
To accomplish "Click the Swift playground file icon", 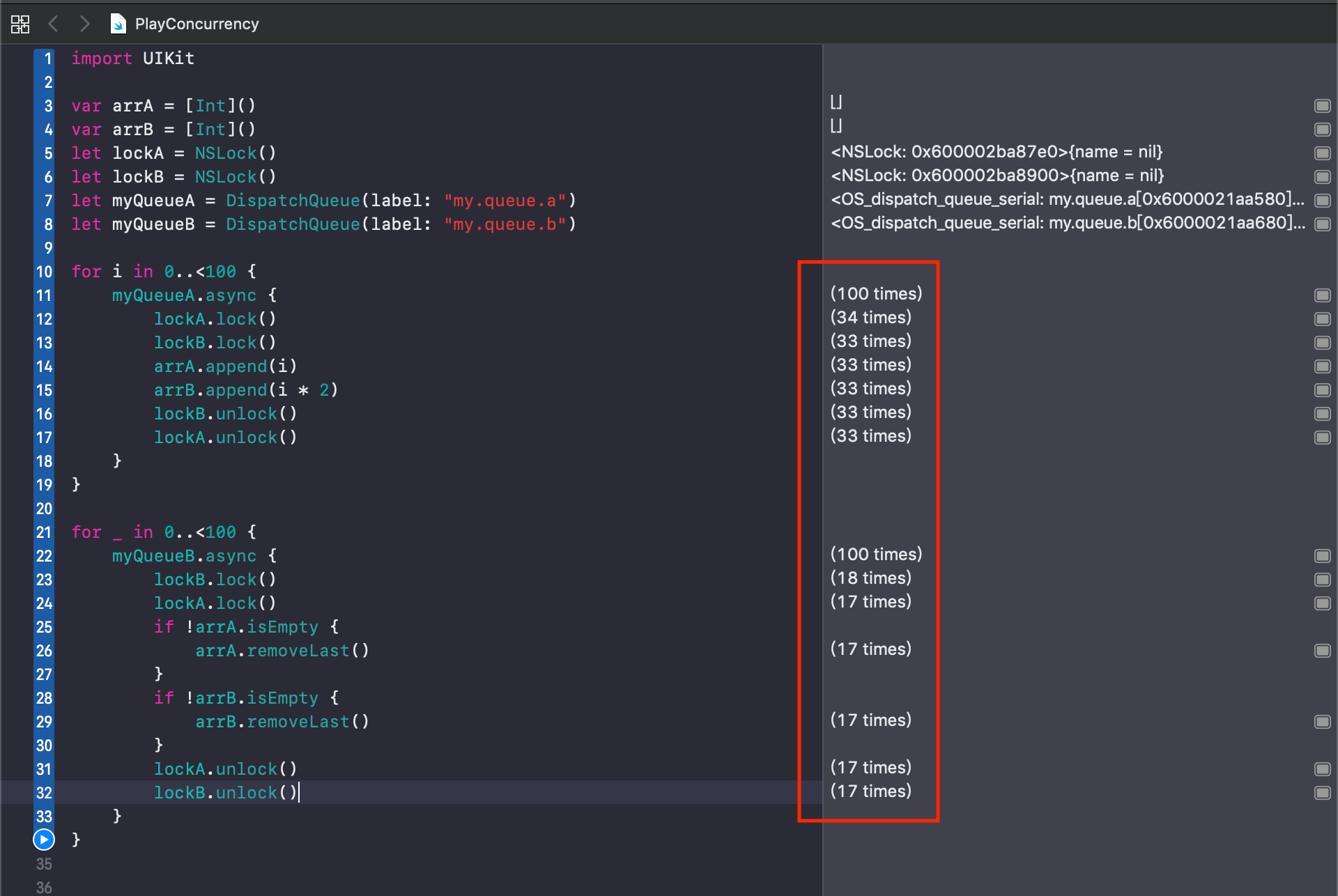I will click(118, 23).
